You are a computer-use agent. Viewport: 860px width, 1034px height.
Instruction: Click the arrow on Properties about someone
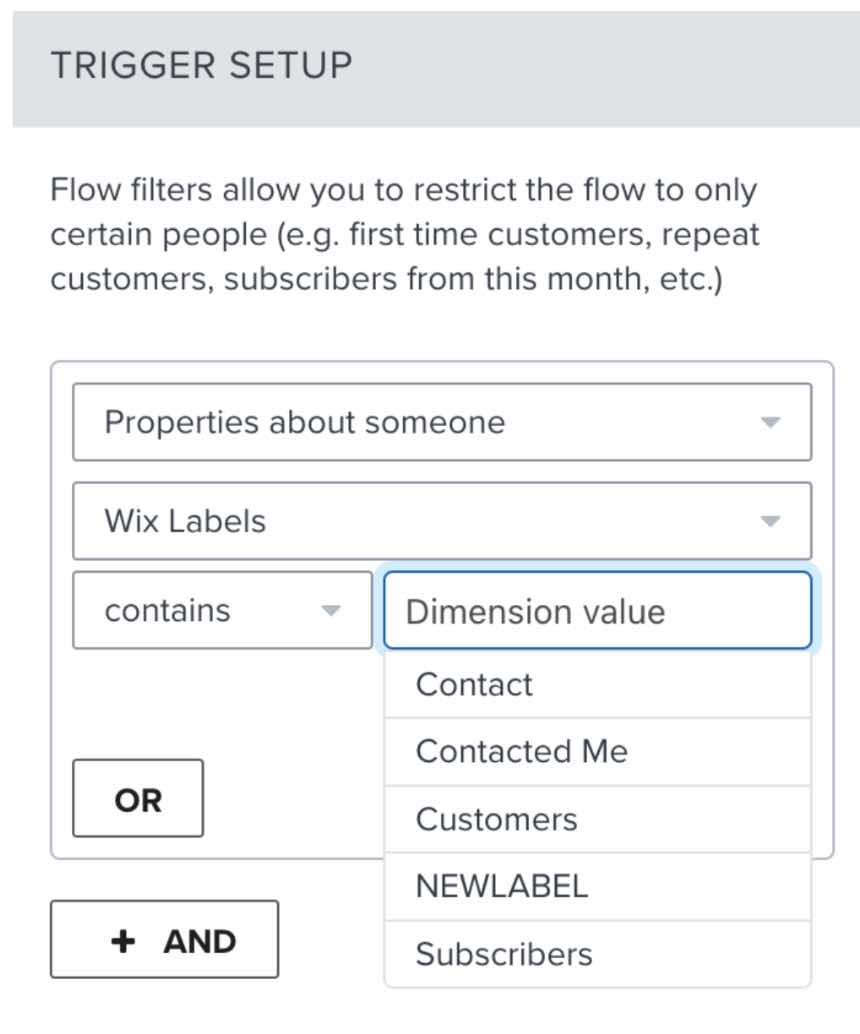click(x=770, y=422)
